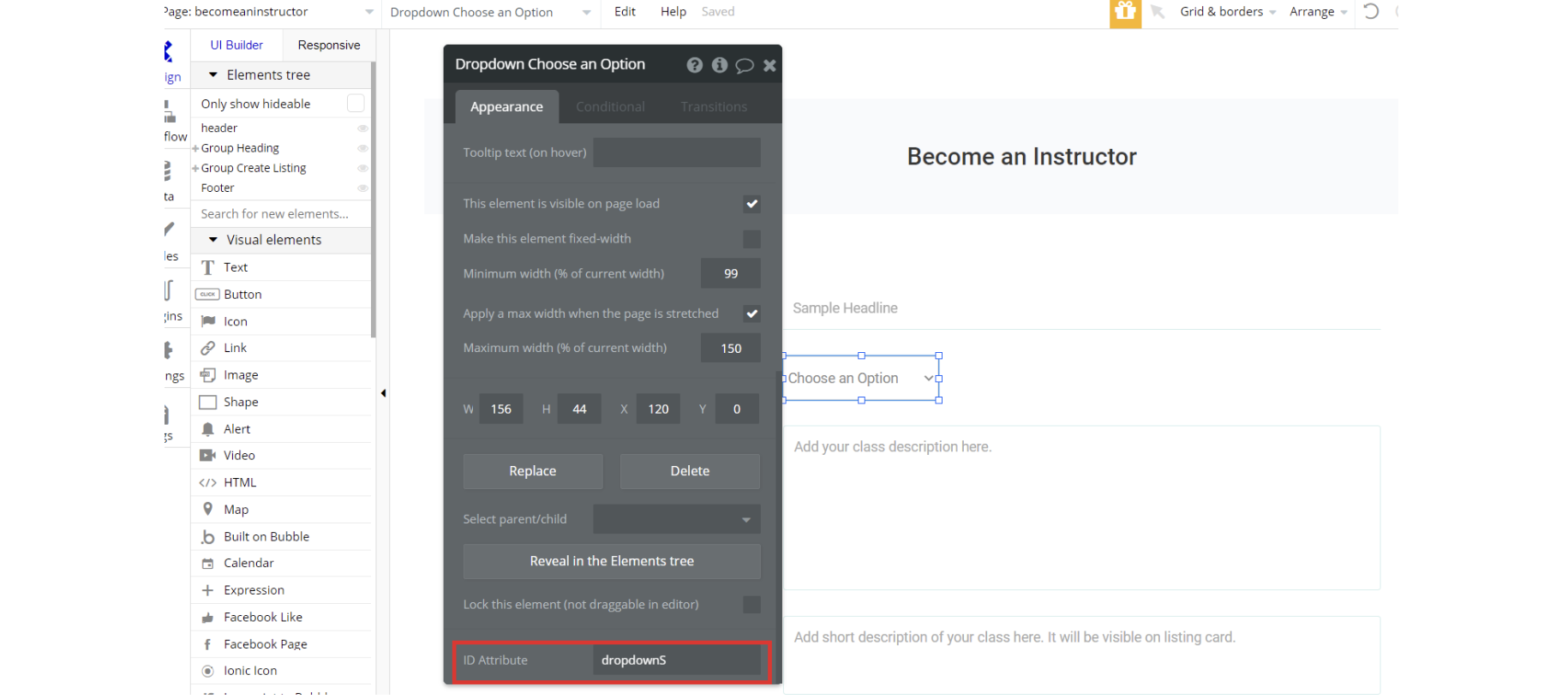Select the Alert bell element
Image resolution: width=1568 pixels, height=699 pixels.
click(207, 429)
